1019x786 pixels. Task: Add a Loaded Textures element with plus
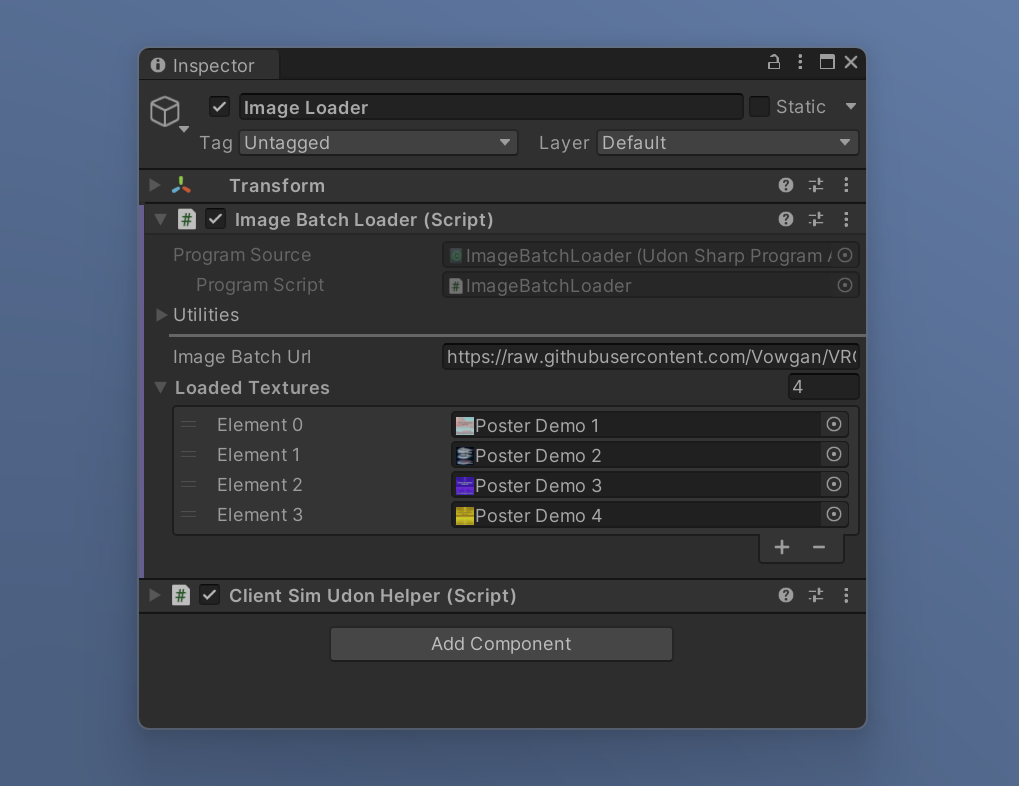(782, 546)
